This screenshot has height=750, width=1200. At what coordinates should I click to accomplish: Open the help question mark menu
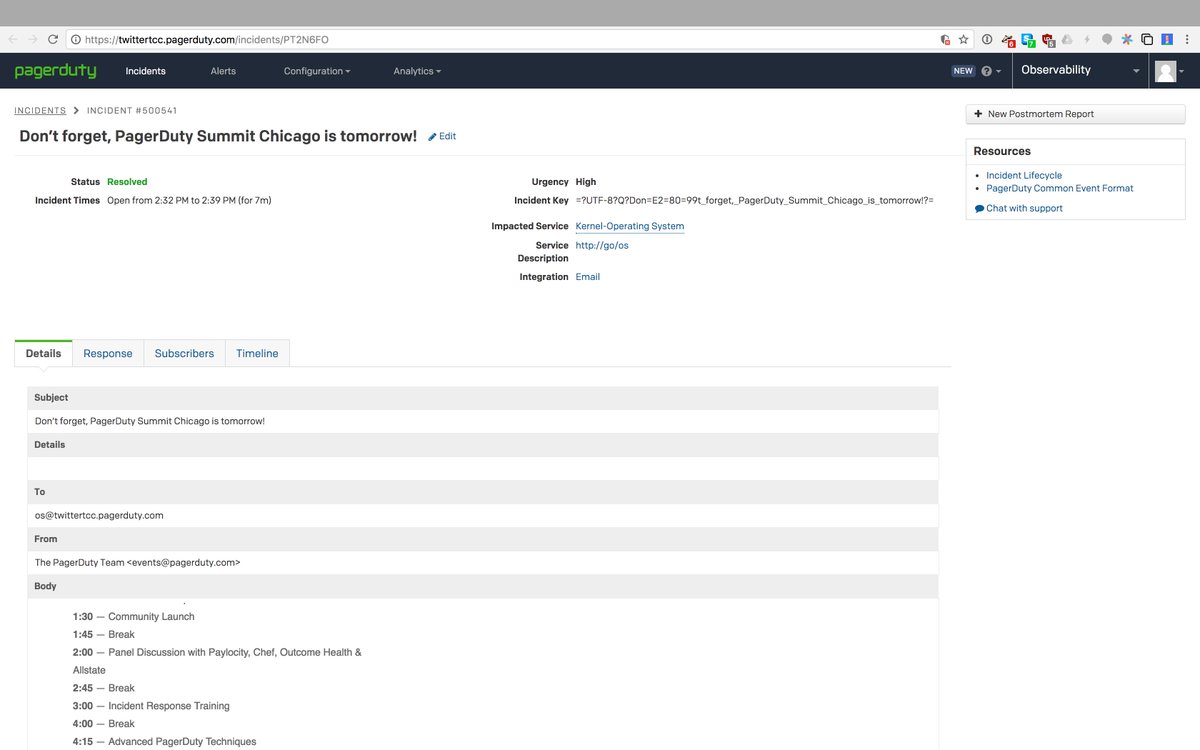990,71
